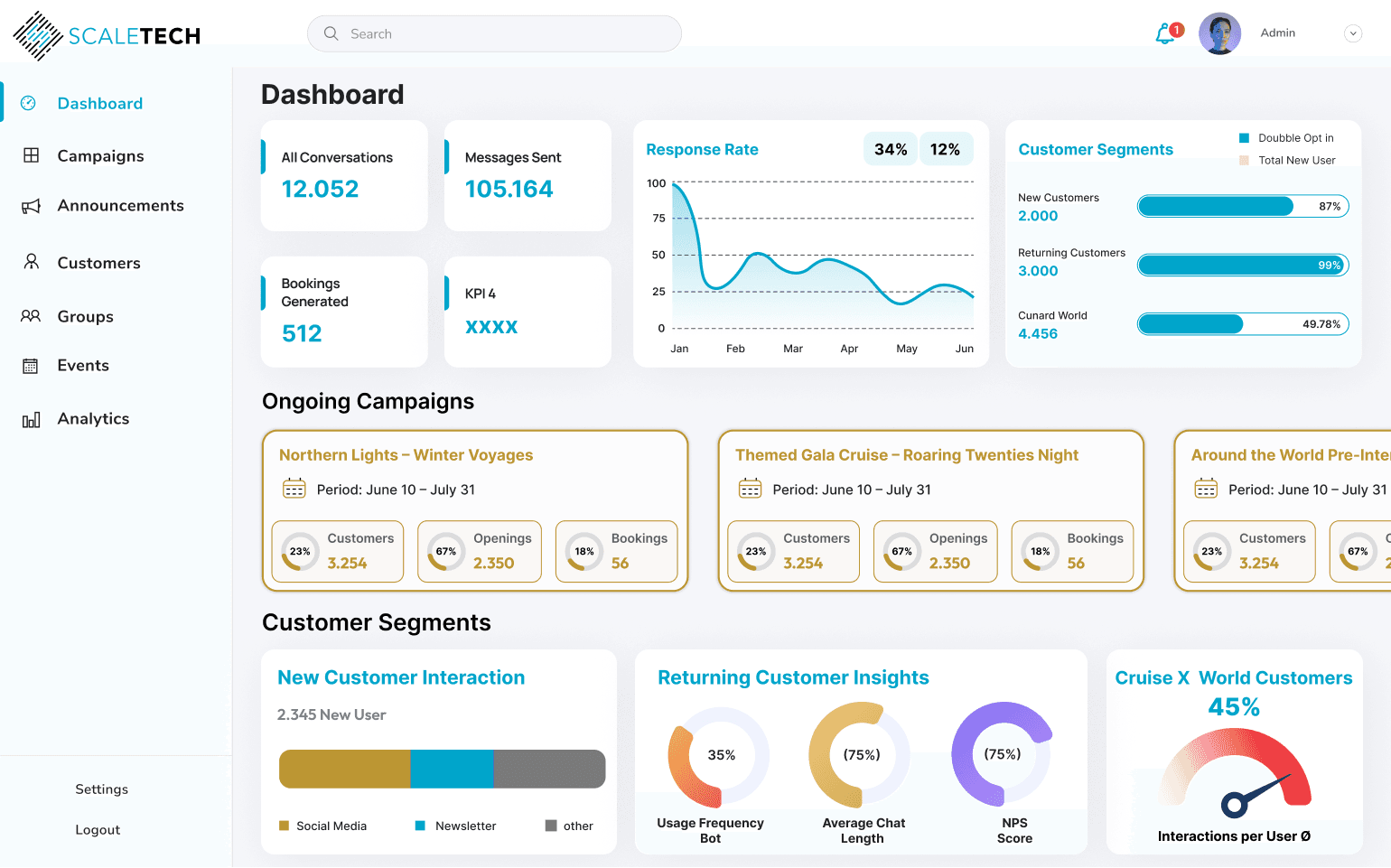Image resolution: width=1391 pixels, height=868 pixels.
Task: Click Doubble Opt in legend swatch
Action: [1244, 138]
